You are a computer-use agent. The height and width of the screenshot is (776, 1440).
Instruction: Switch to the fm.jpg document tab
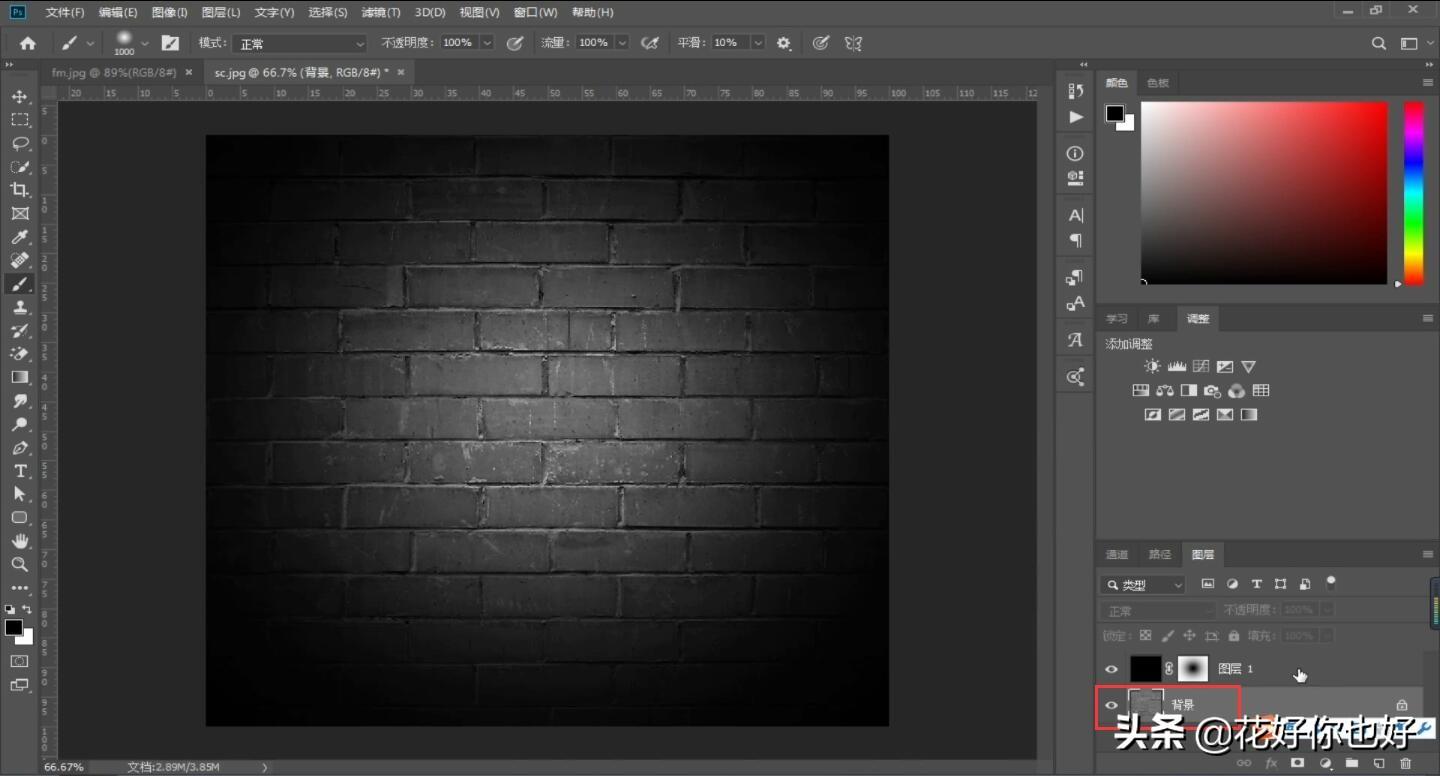pos(113,72)
